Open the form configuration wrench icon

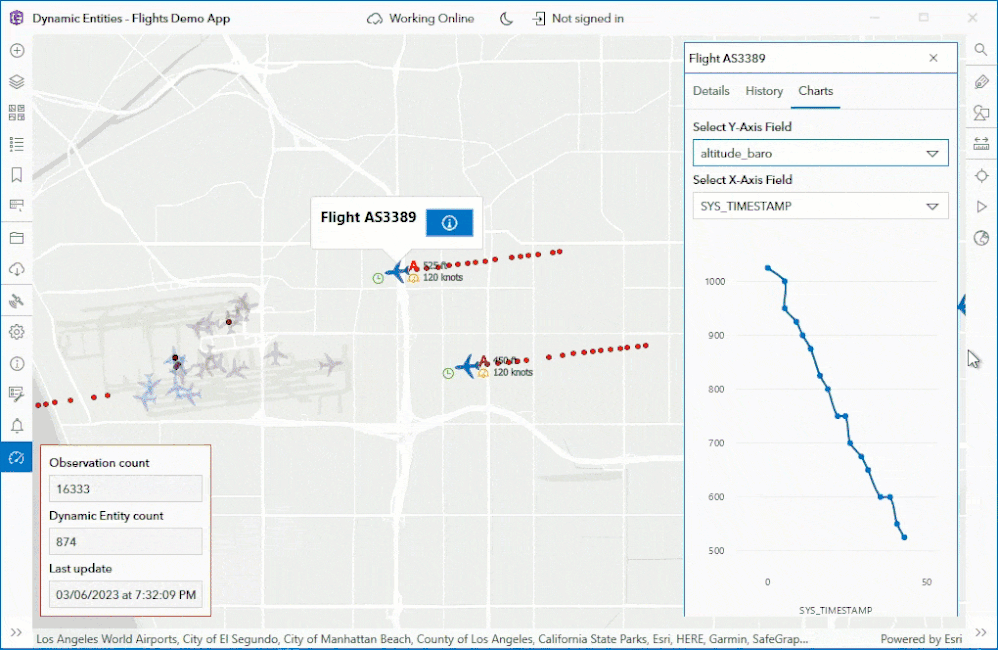17,395
